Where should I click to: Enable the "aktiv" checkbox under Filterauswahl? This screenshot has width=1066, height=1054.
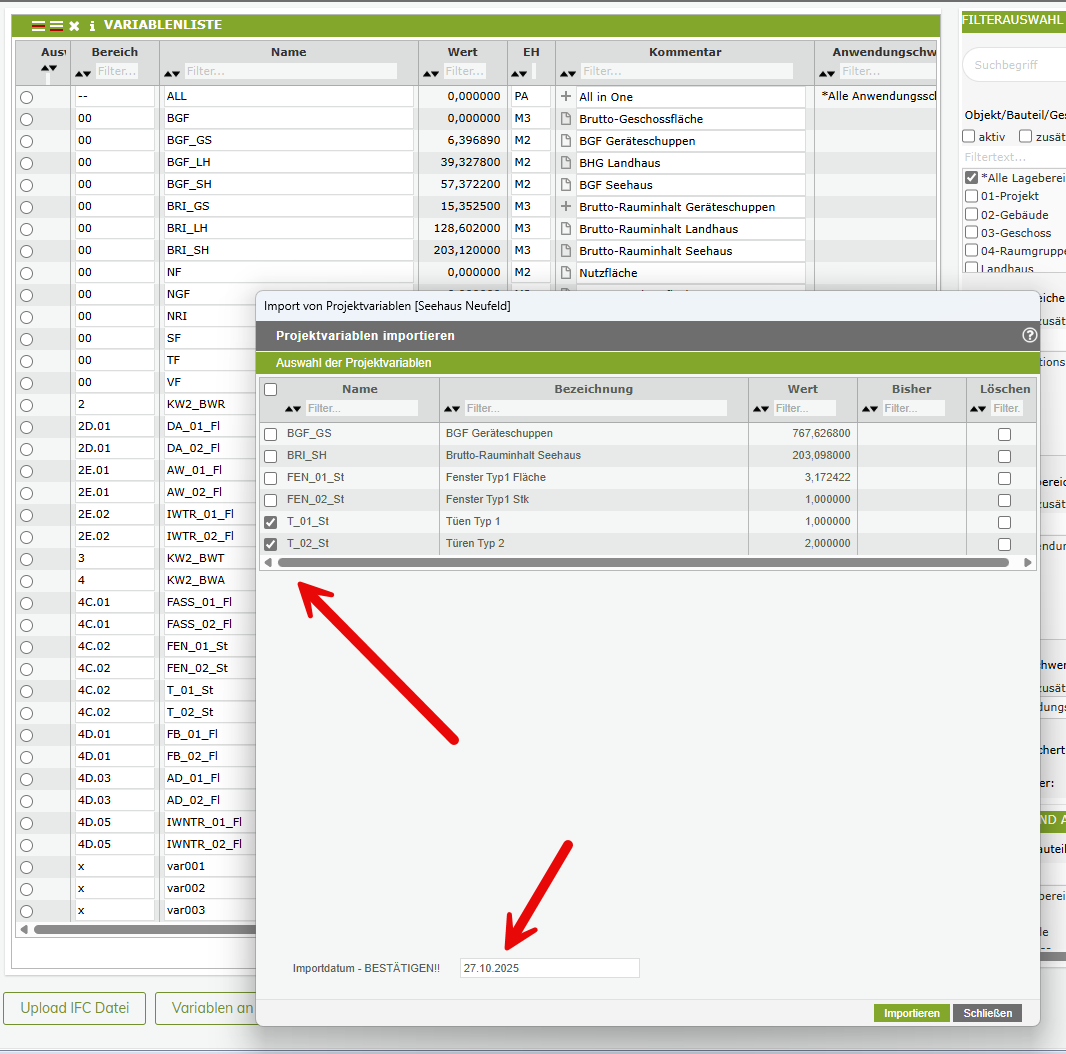(969, 136)
